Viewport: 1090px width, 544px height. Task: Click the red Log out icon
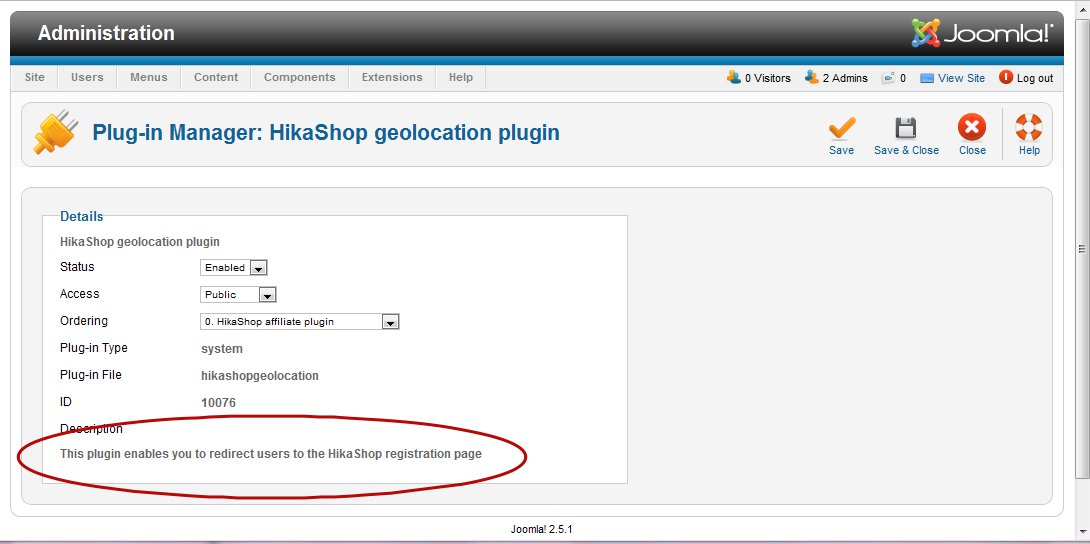pos(1006,77)
